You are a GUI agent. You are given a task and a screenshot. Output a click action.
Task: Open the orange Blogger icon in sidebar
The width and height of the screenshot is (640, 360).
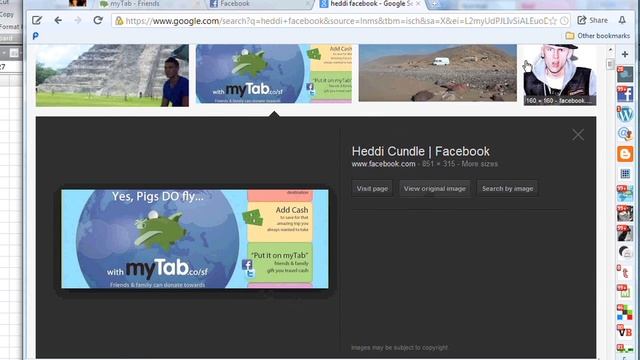(625, 154)
